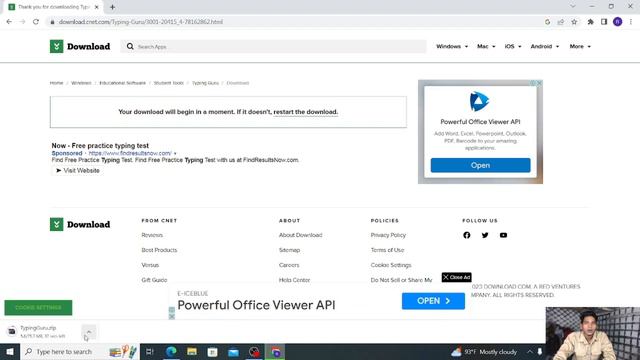Click the green Cookie Settings button
This screenshot has height=360, width=640.
click(x=38, y=307)
